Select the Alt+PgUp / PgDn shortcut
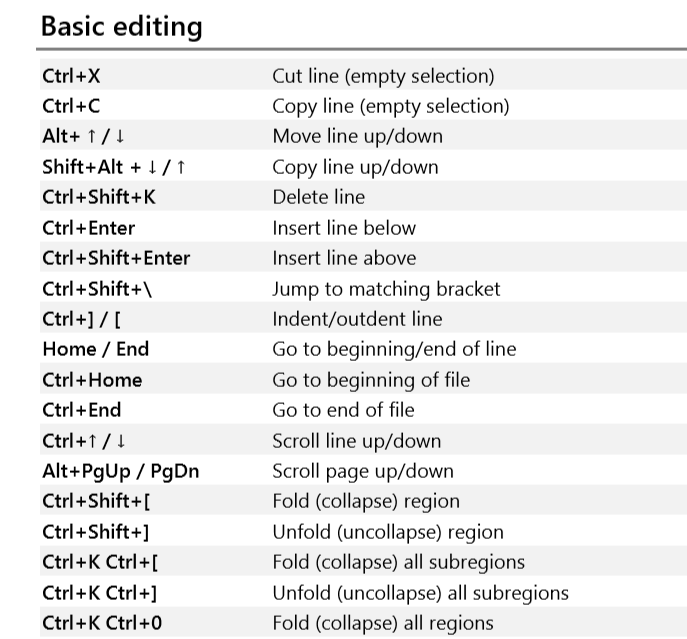 tap(121, 472)
